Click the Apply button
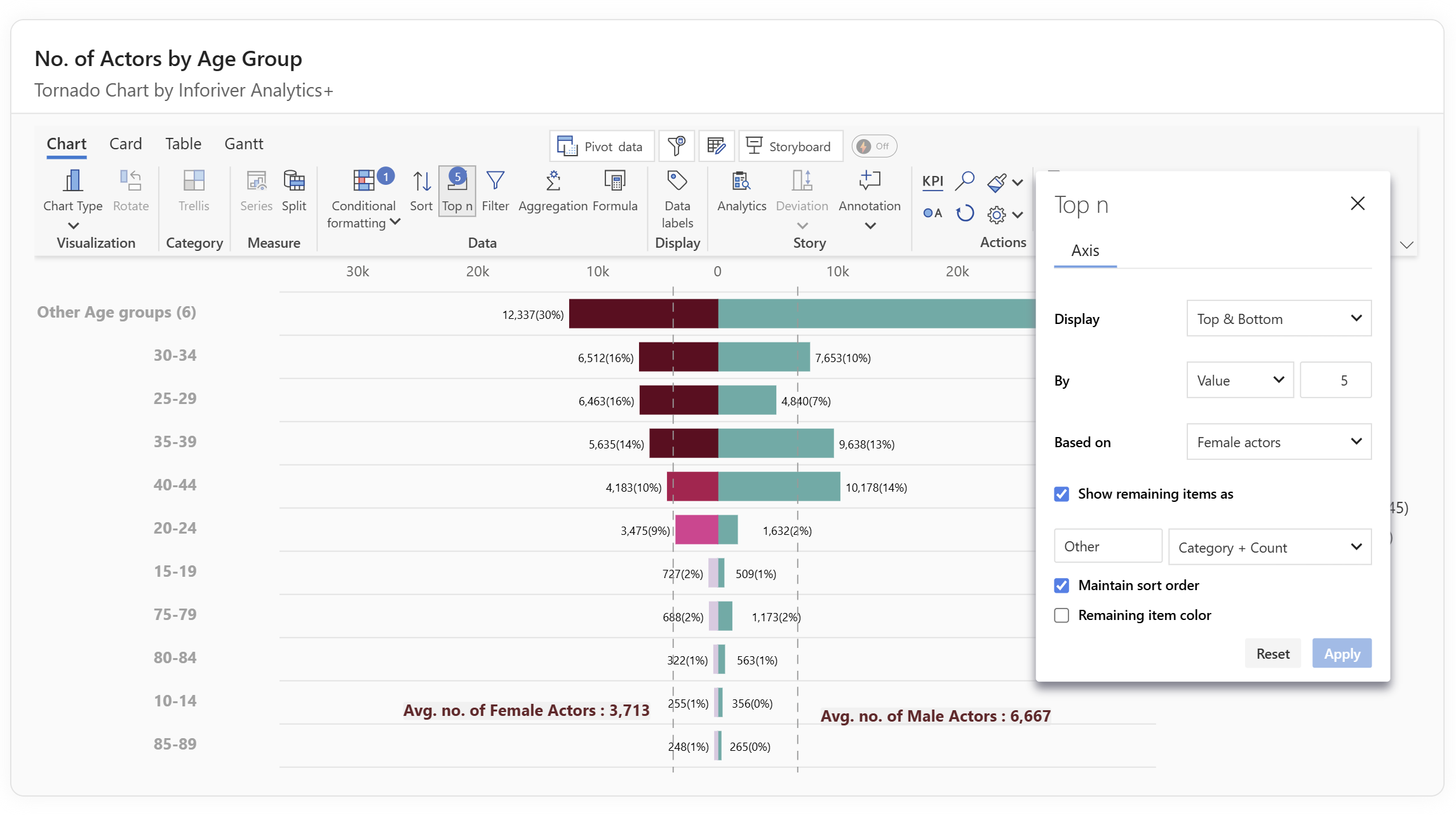1456x815 pixels. coord(1341,653)
